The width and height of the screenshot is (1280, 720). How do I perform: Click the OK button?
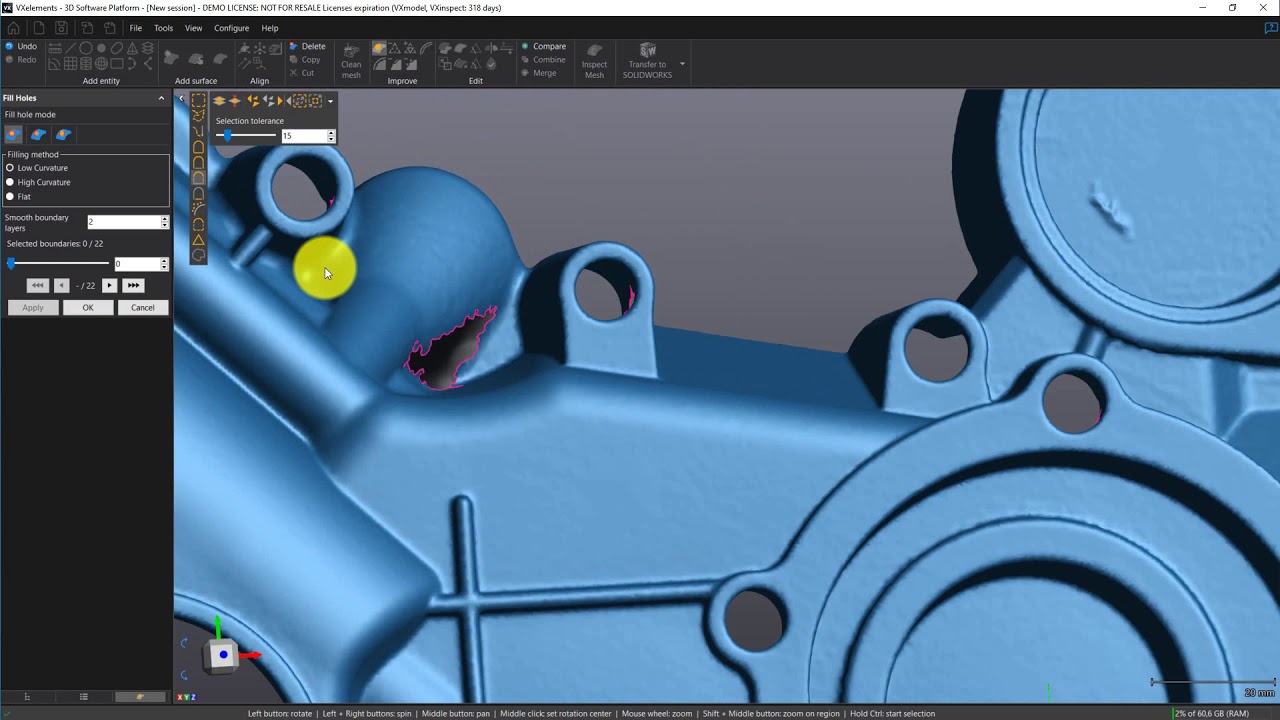click(88, 307)
